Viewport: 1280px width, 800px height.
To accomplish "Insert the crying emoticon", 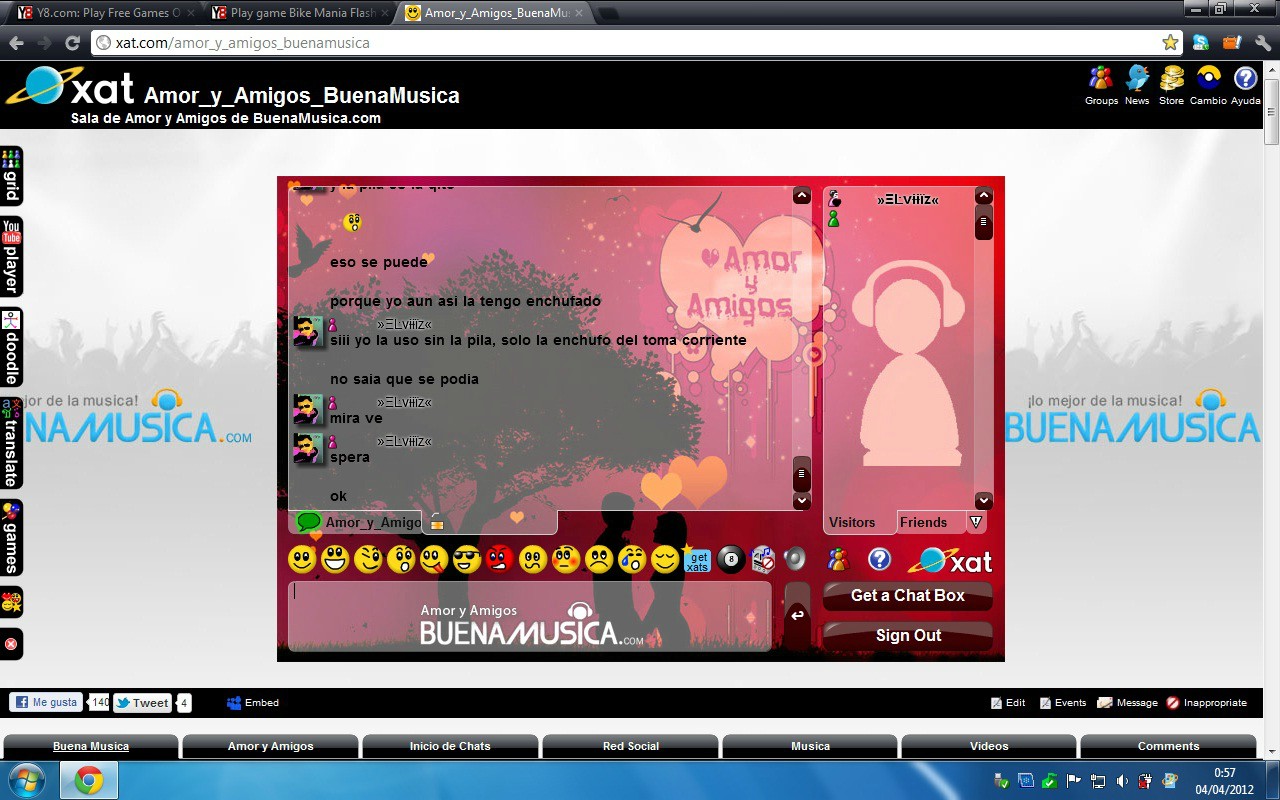I will (x=632, y=559).
